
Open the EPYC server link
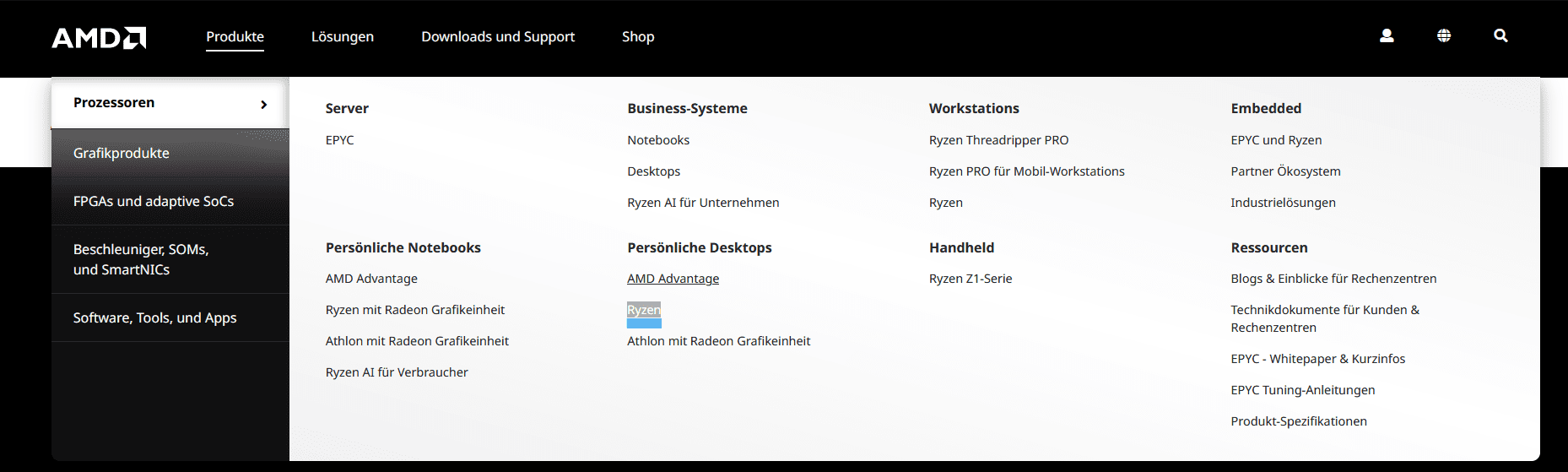coord(340,140)
